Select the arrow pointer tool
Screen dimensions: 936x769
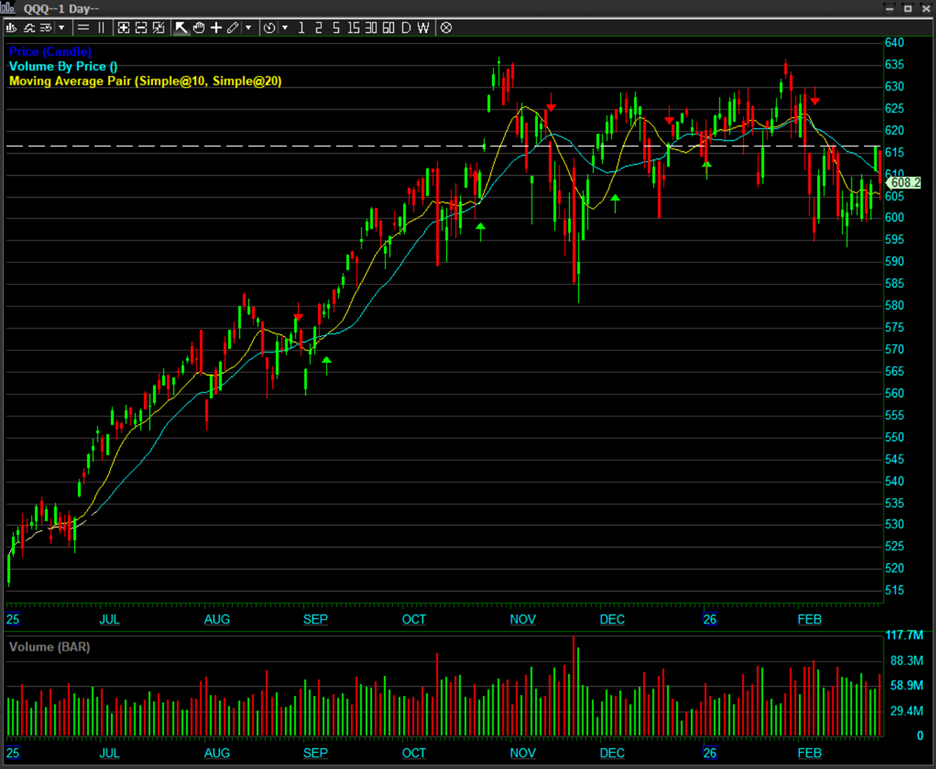(181, 28)
